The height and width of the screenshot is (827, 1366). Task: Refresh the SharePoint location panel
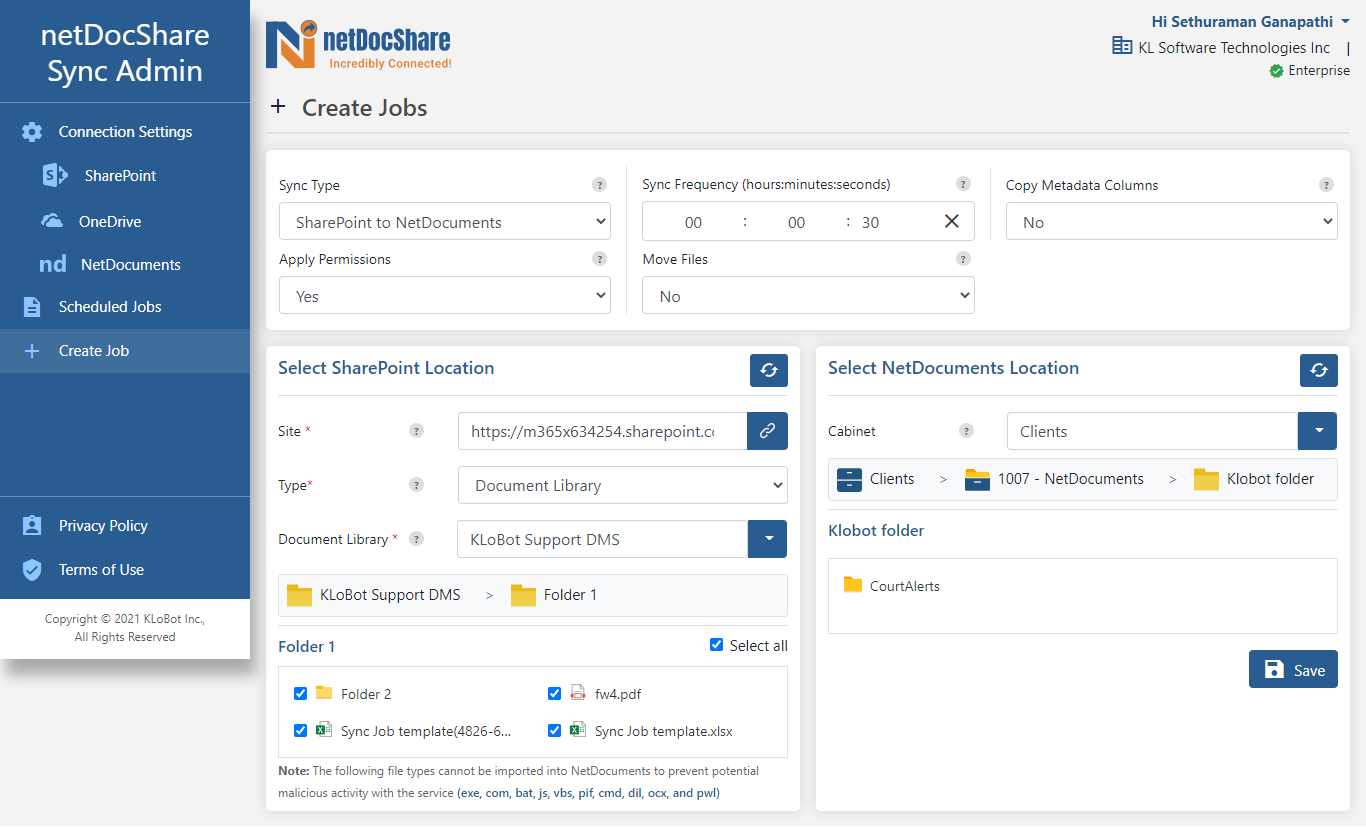pos(769,370)
